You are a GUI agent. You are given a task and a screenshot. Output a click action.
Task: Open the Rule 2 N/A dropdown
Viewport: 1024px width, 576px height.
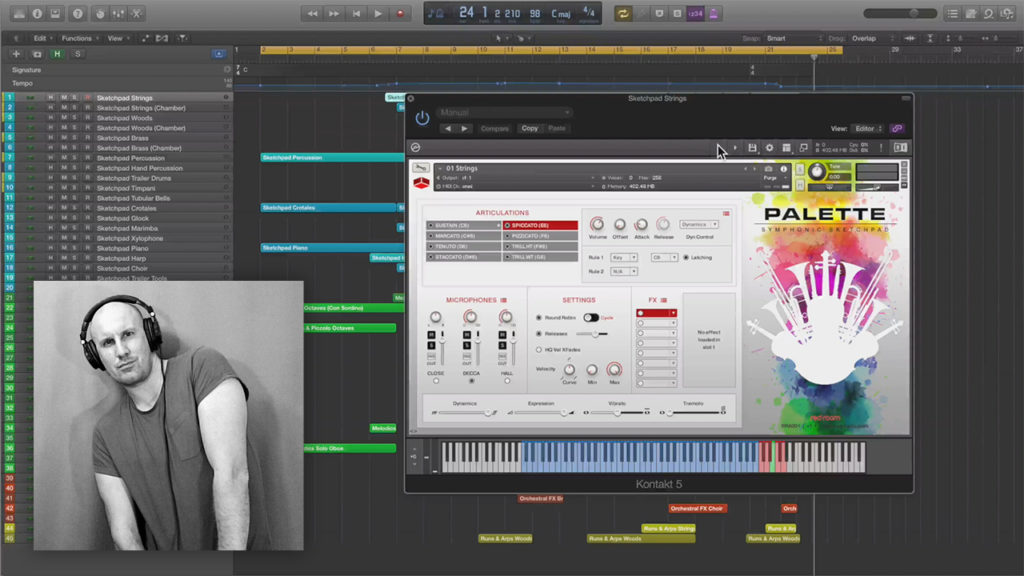pyautogui.click(x=624, y=271)
